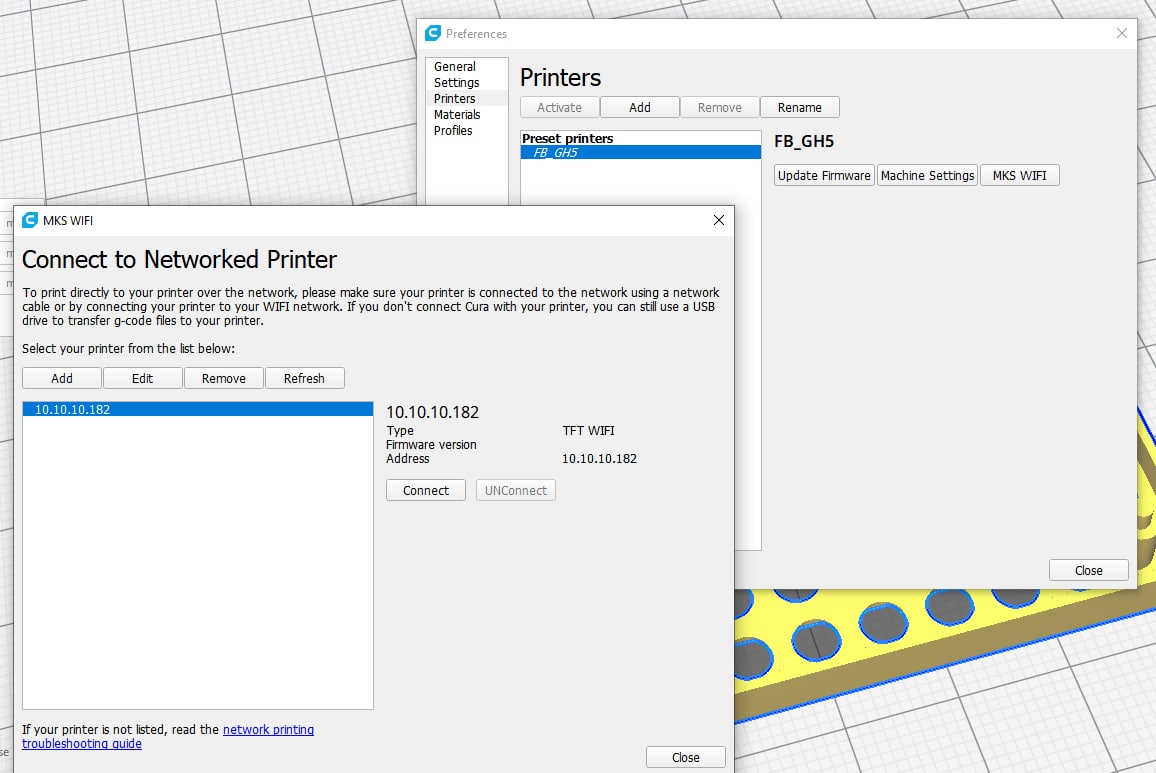Viewport: 1156px width, 773px height.
Task: Click the TFT WIFI type value
Action: point(588,431)
